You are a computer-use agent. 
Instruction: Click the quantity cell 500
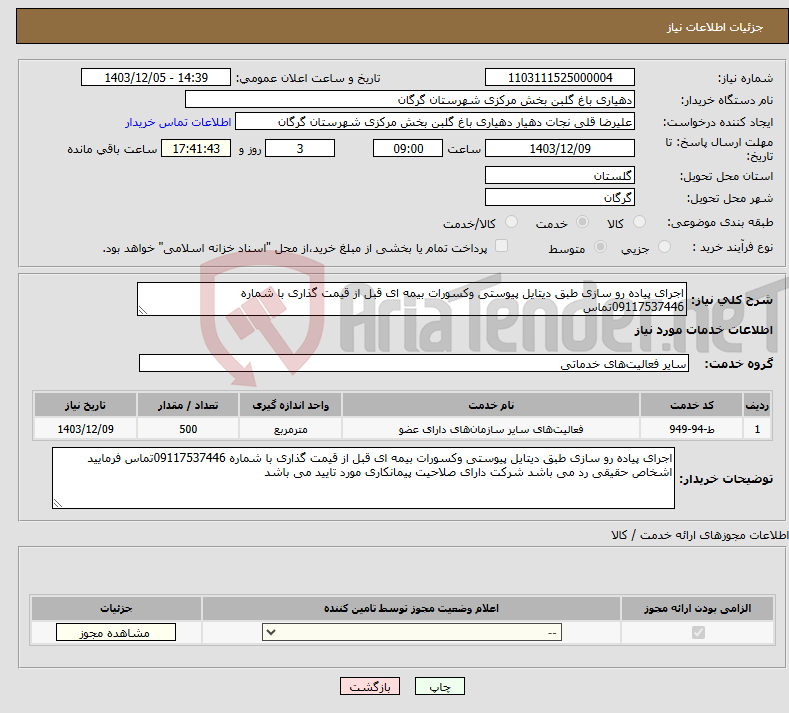tap(188, 429)
